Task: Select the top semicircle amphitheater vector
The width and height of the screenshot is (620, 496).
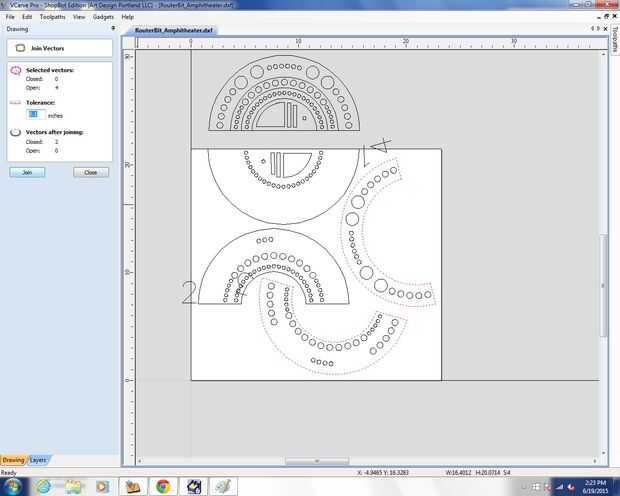Action: point(284,93)
